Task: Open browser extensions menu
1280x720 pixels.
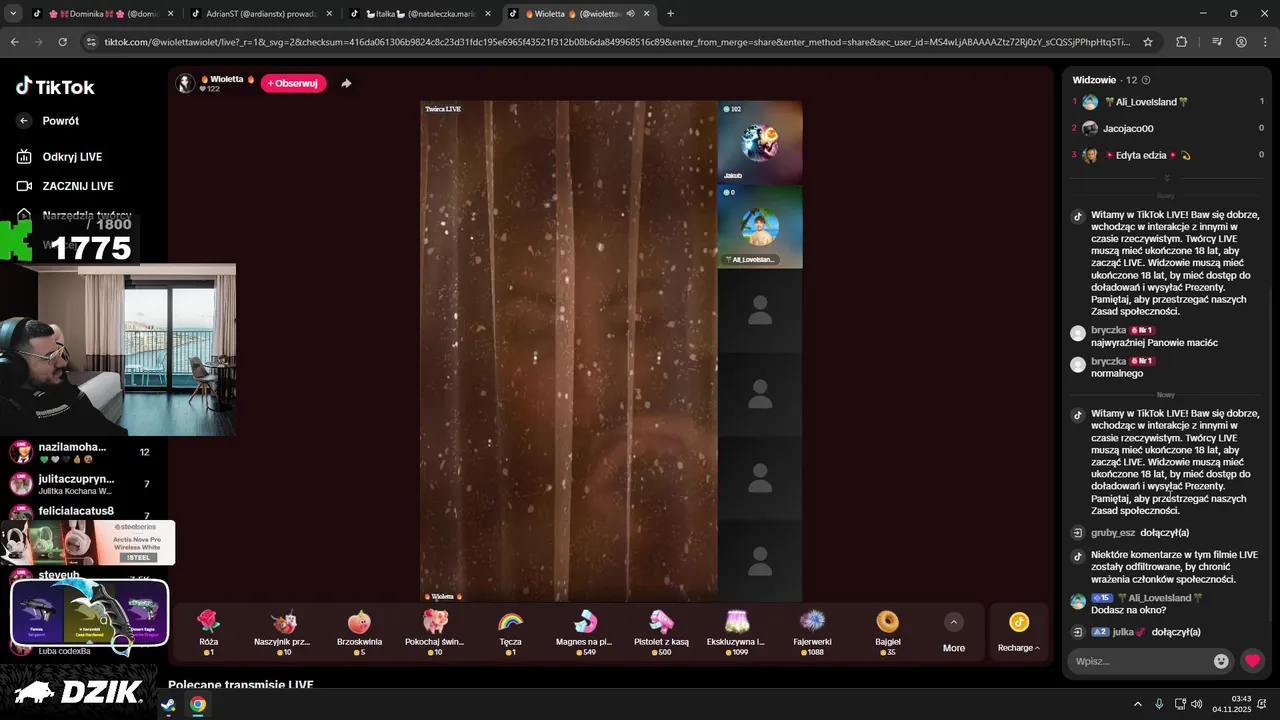Action: click(x=1182, y=42)
